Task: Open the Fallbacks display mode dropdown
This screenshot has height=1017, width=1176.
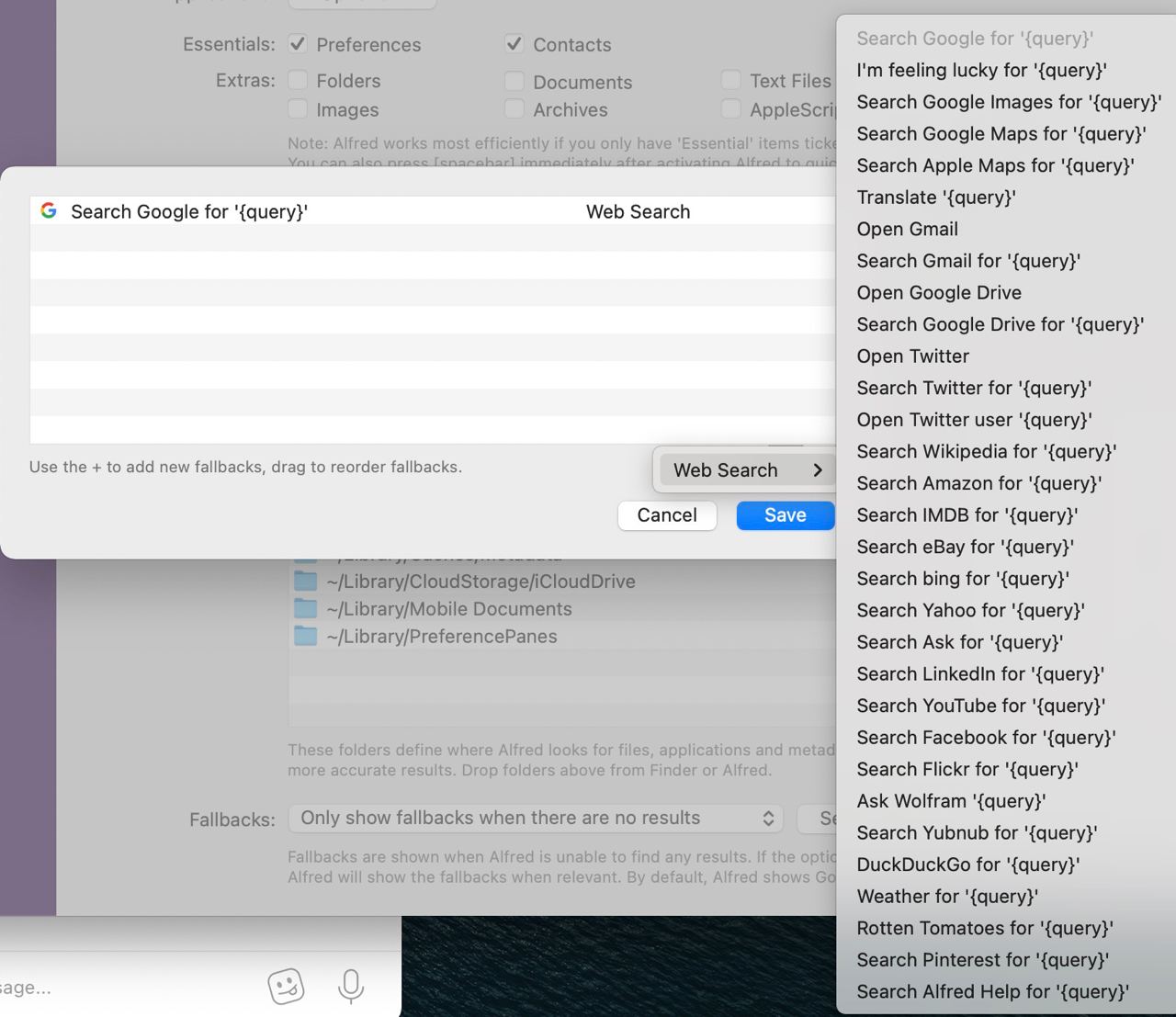Action: (x=536, y=818)
